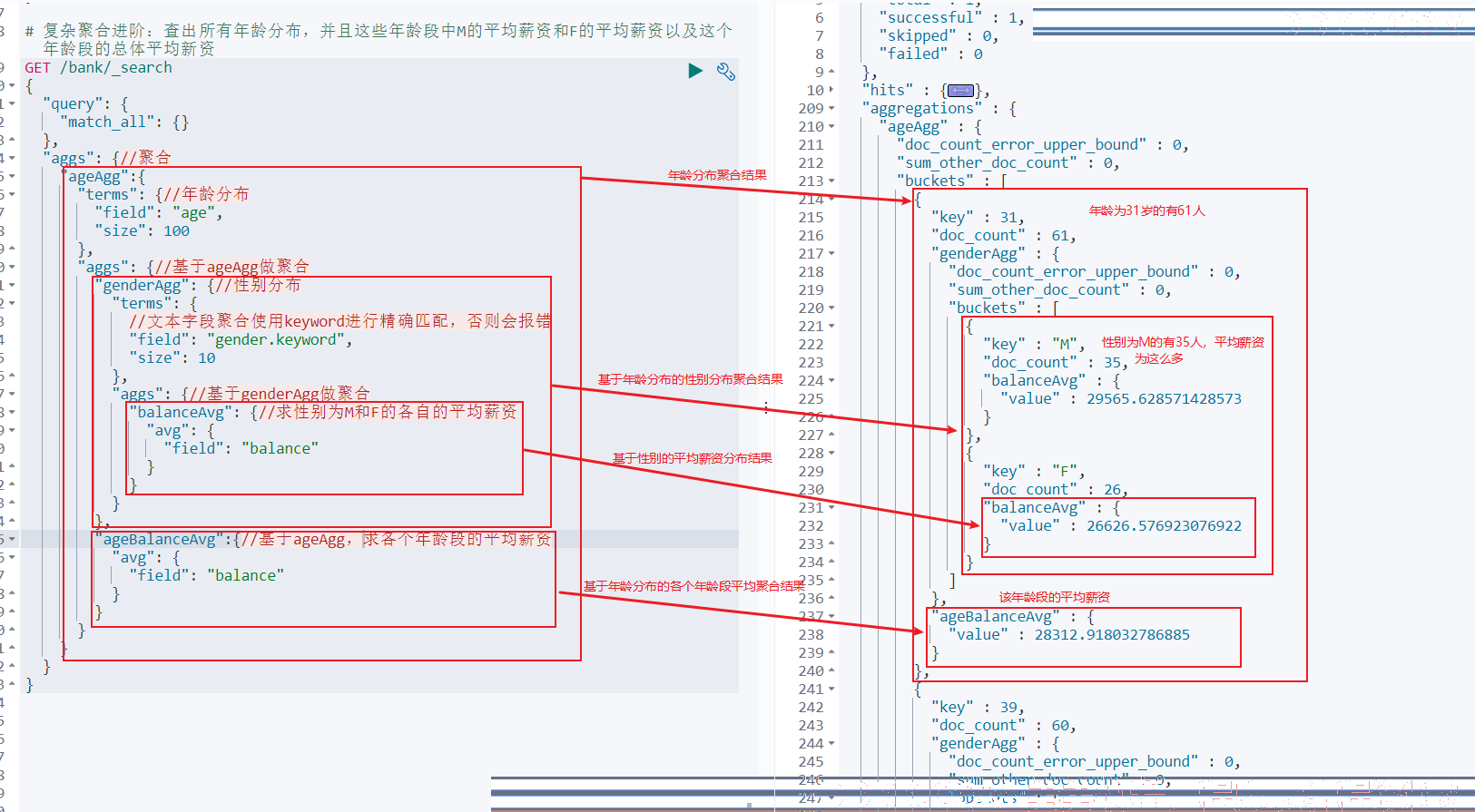Expand the collapsed "hits" object badge
This screenshot has height=812, width=1475.
coord(960,91)
